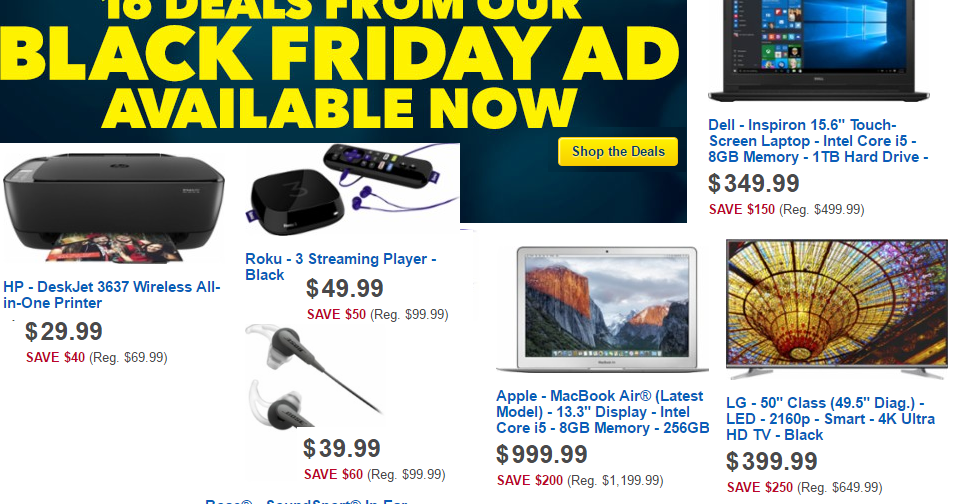Screen dimensions: 960x504
Task: Click the $349.99 Dell laptop price
Action: tap(754, 184)
